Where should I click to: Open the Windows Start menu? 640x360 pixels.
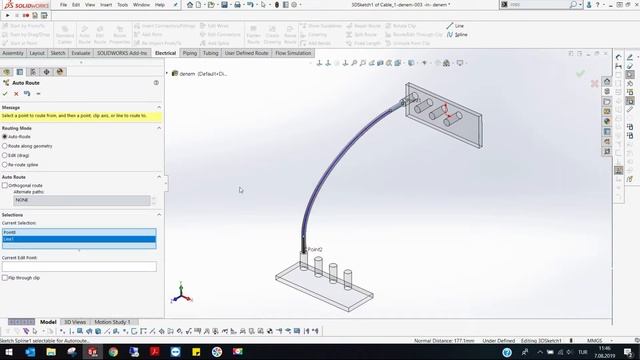[x=9, y=352]
